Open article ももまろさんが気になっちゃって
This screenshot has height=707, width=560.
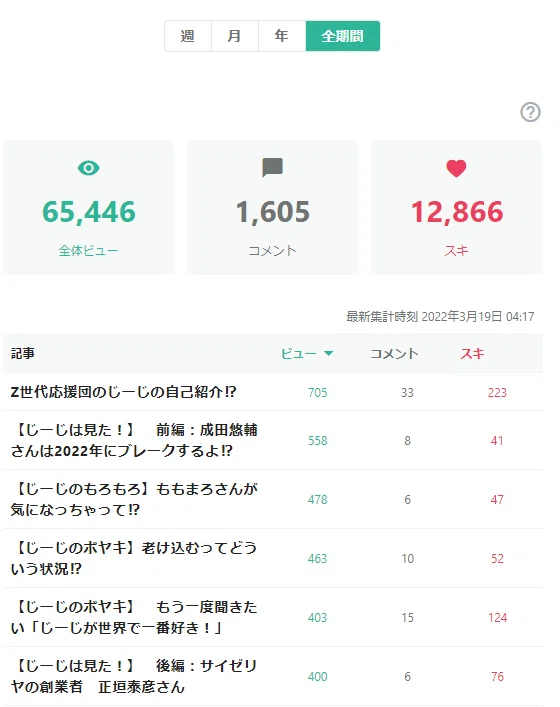pyautogui.click(x=134, y=499)
